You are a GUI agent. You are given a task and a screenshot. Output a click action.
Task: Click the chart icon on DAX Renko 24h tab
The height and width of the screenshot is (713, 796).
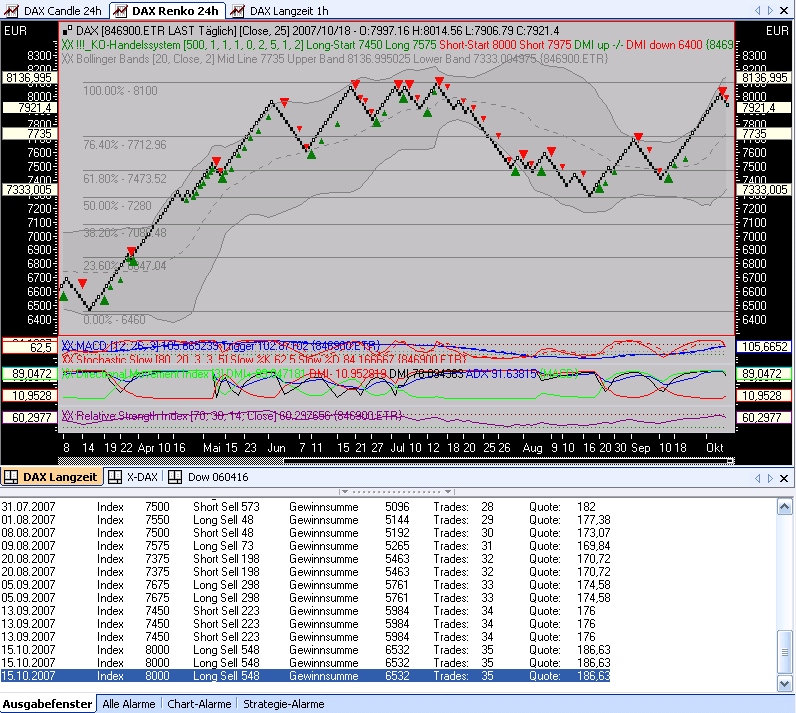pos(120,11)
